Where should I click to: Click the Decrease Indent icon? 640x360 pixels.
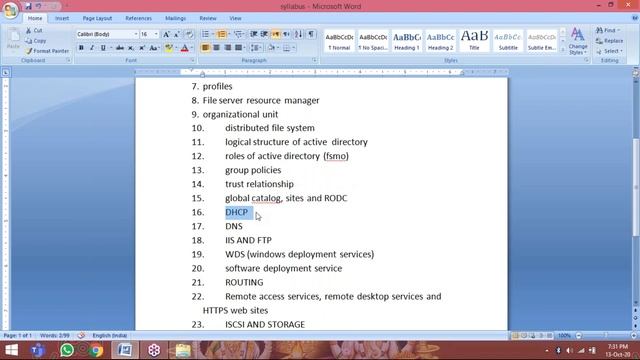tap(253, 34)
